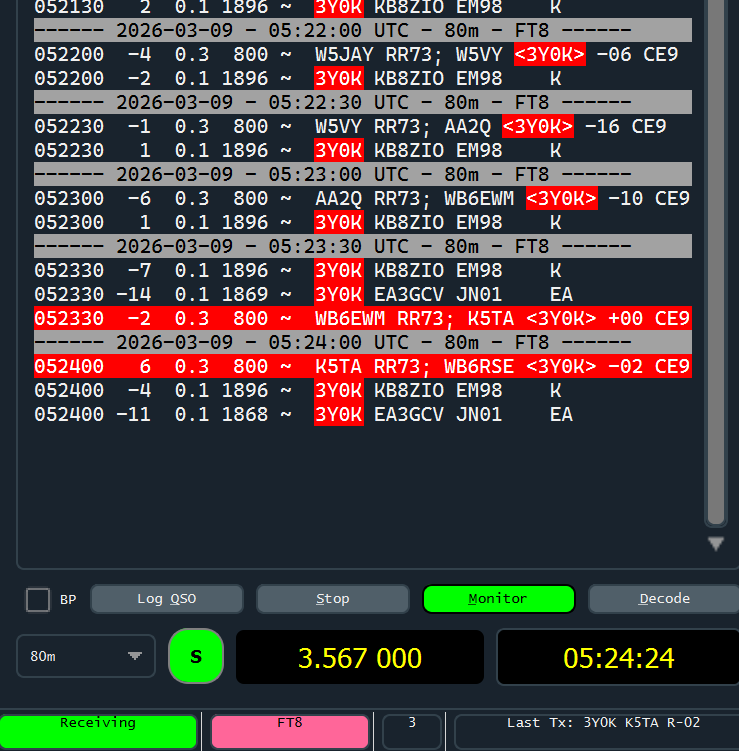Select the 052200 KB8ZIO EM98 decode line
The height and width of the screenshot is (751, 739).
pos(363,79)
